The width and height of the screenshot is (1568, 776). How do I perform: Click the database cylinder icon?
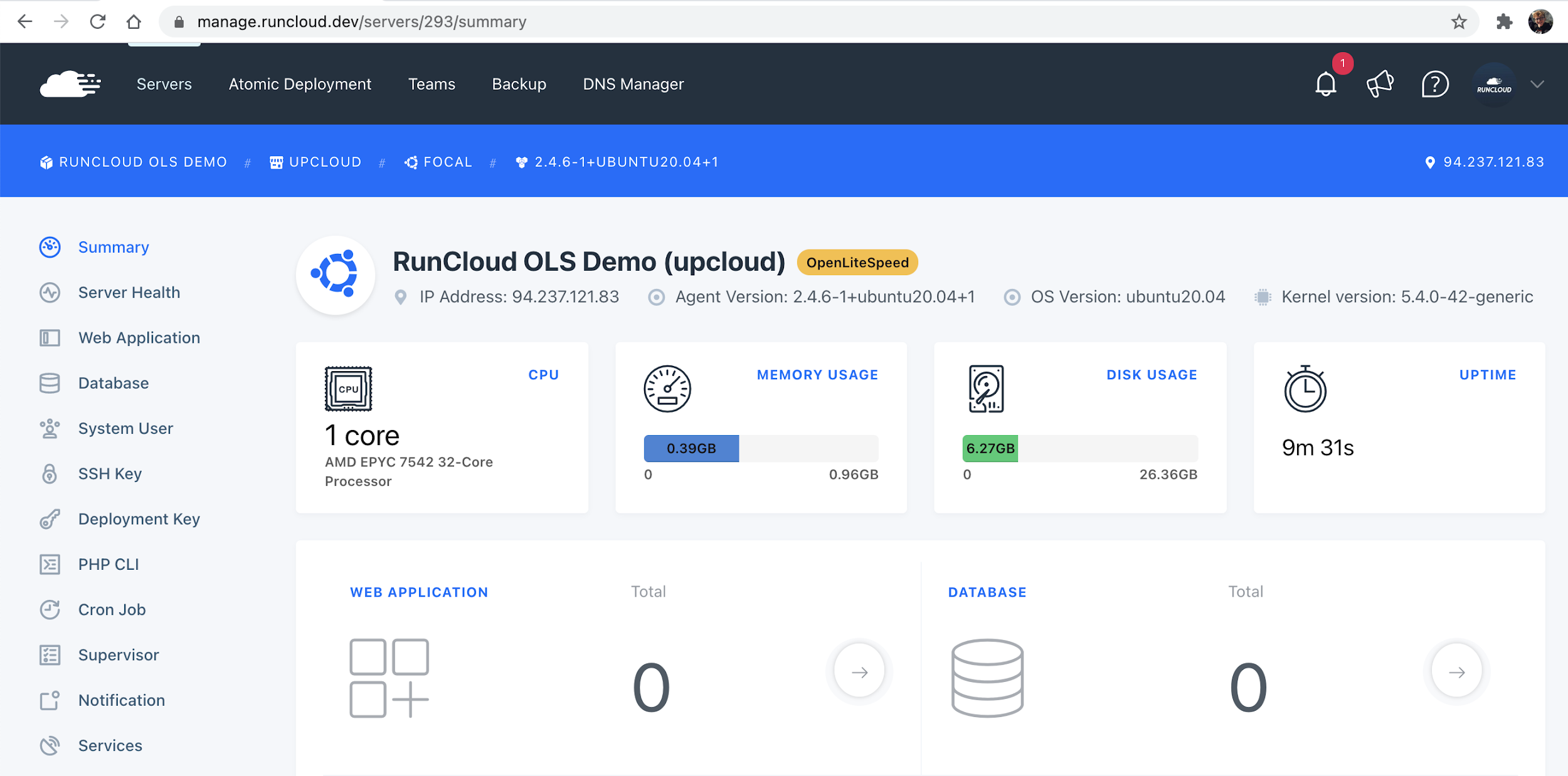pyautogui.click(x=987, y=678)
